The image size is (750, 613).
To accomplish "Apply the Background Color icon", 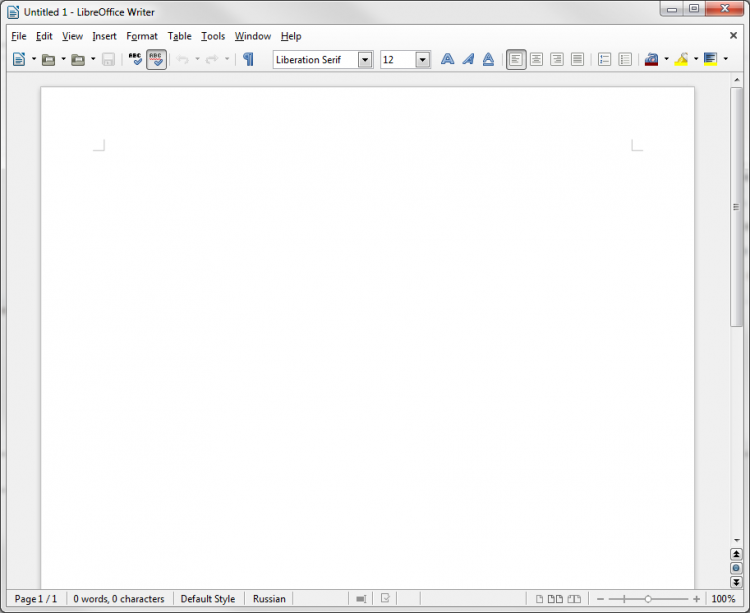I will coord(710,59).
